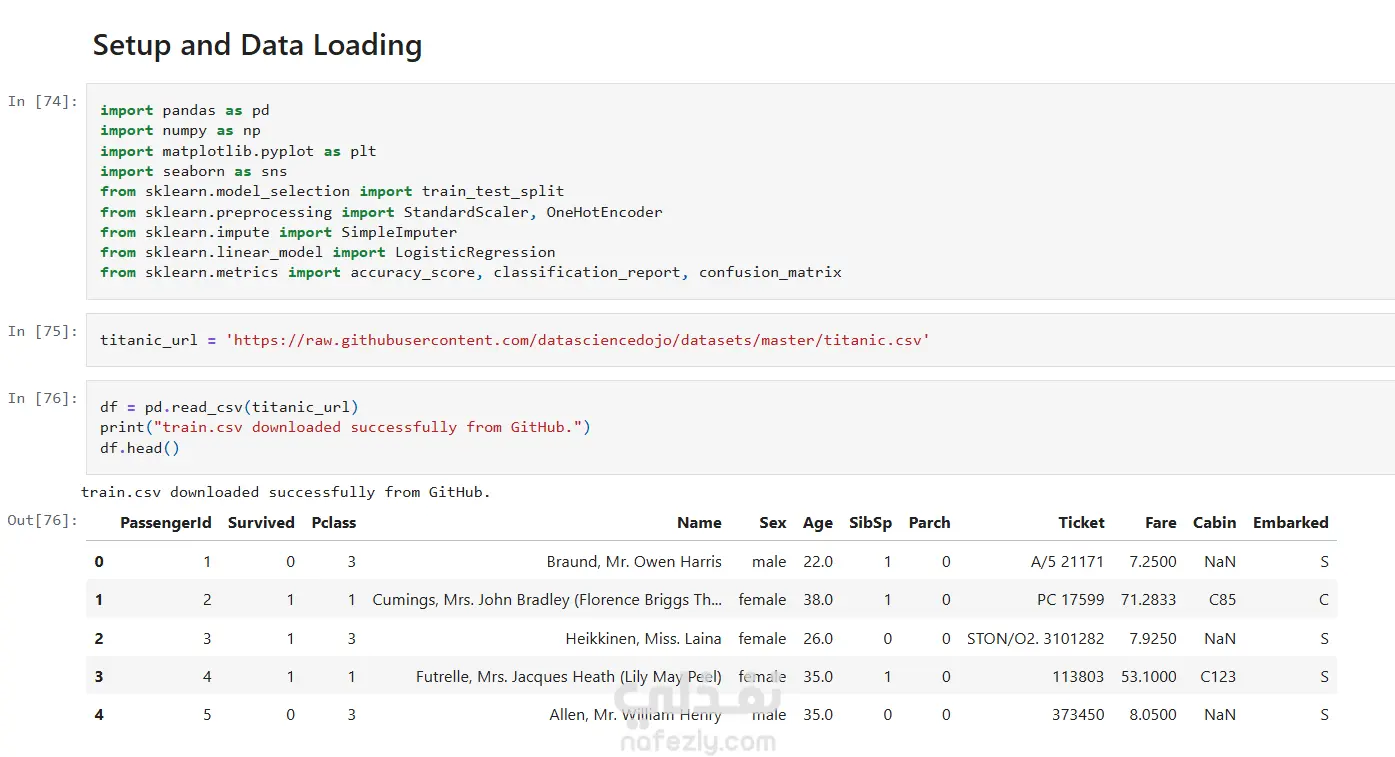This screenshot has width=1395, height=757.
Task: Click the C85 cabin value
Action: (1221, 600)
